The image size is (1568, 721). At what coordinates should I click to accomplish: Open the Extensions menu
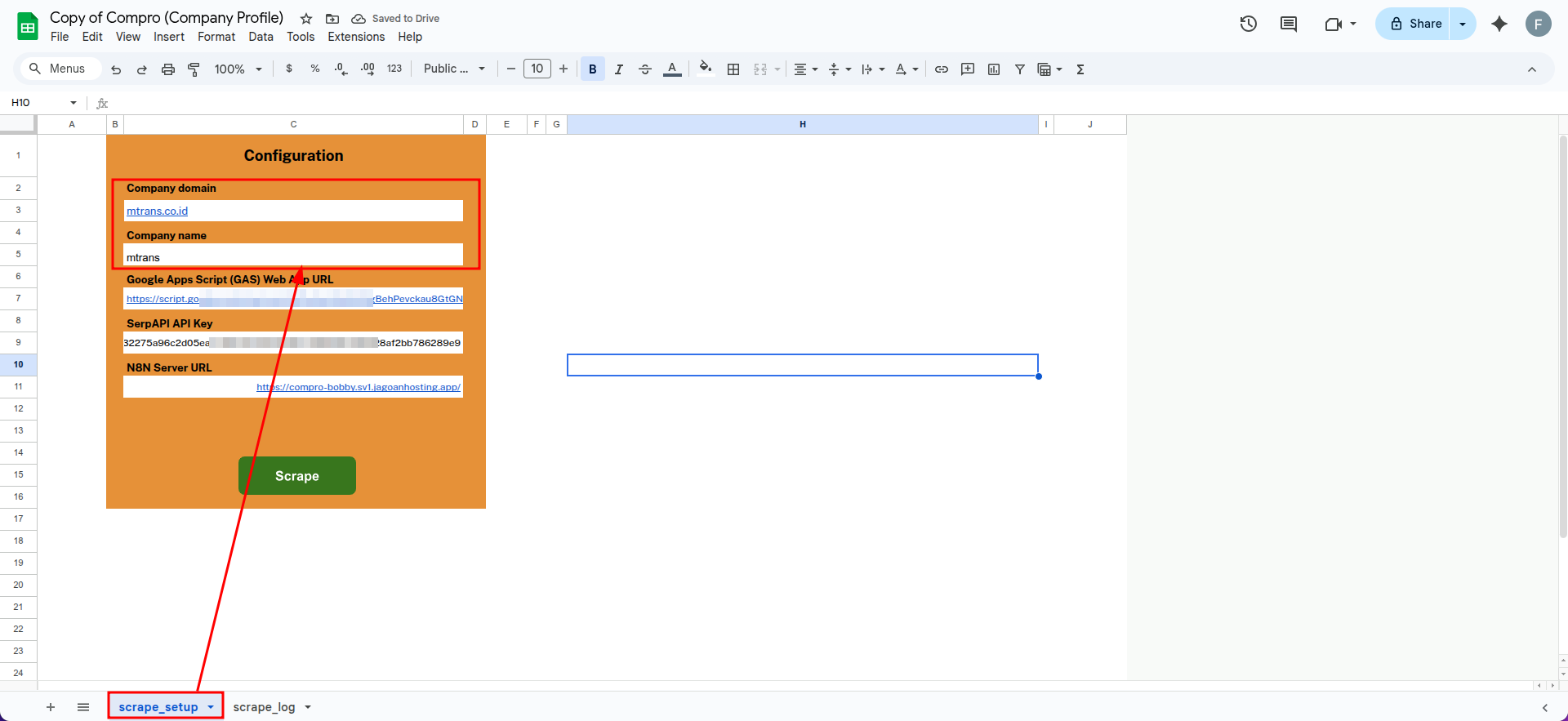click(x=356, y=37)
